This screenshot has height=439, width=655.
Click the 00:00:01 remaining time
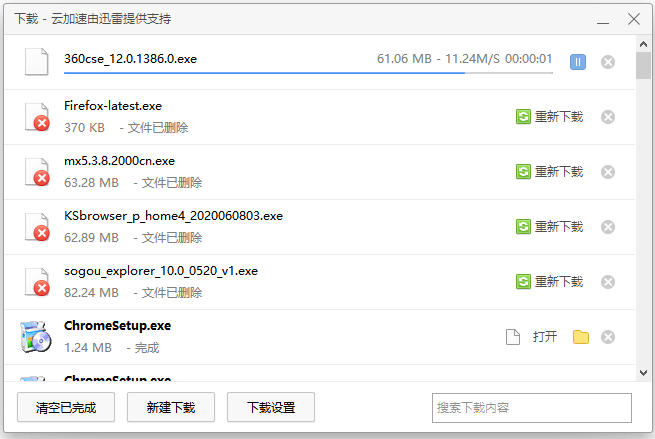(x=528, y=58)
